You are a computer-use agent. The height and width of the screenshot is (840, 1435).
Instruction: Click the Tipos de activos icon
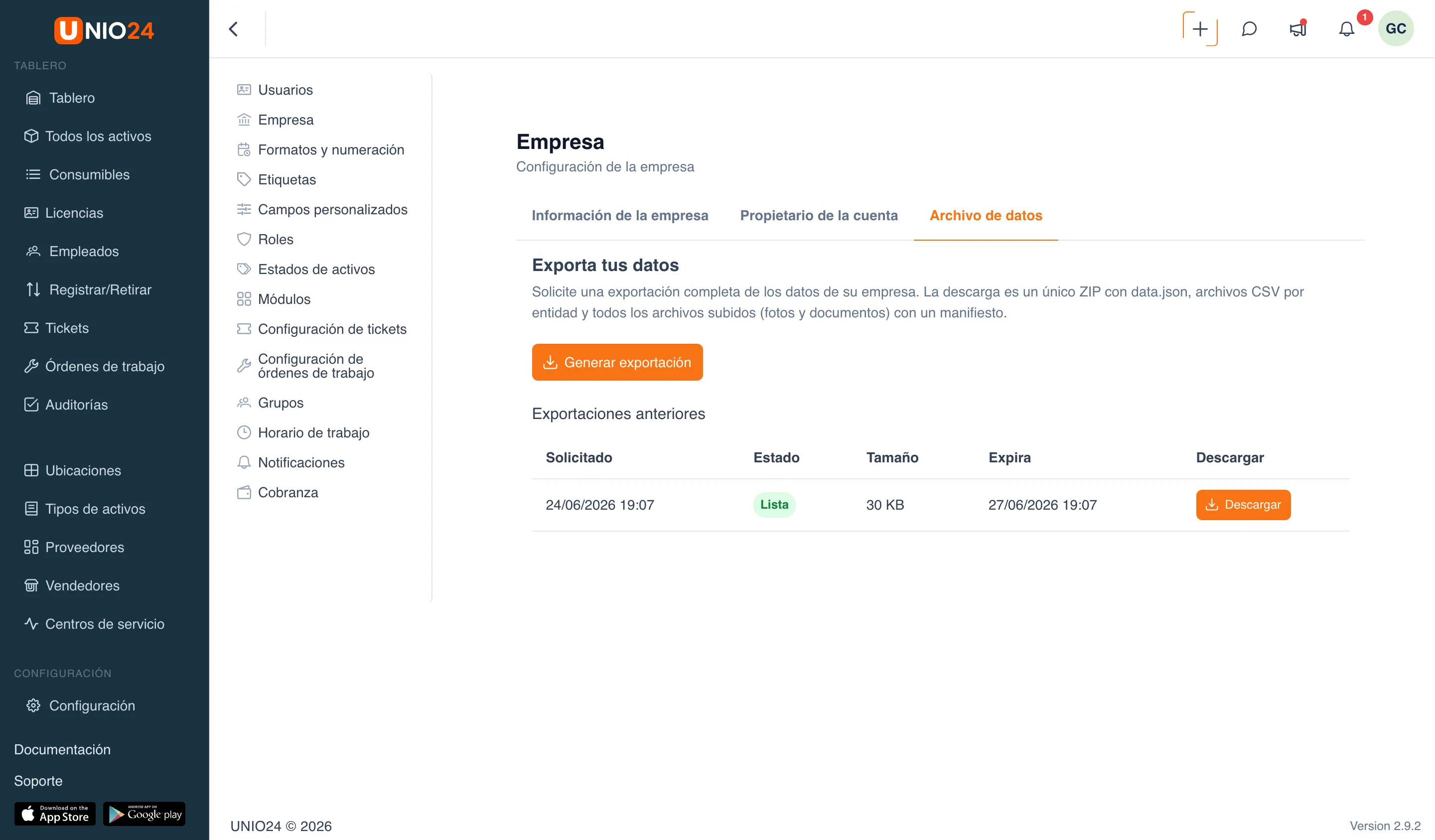pos(31,509)
